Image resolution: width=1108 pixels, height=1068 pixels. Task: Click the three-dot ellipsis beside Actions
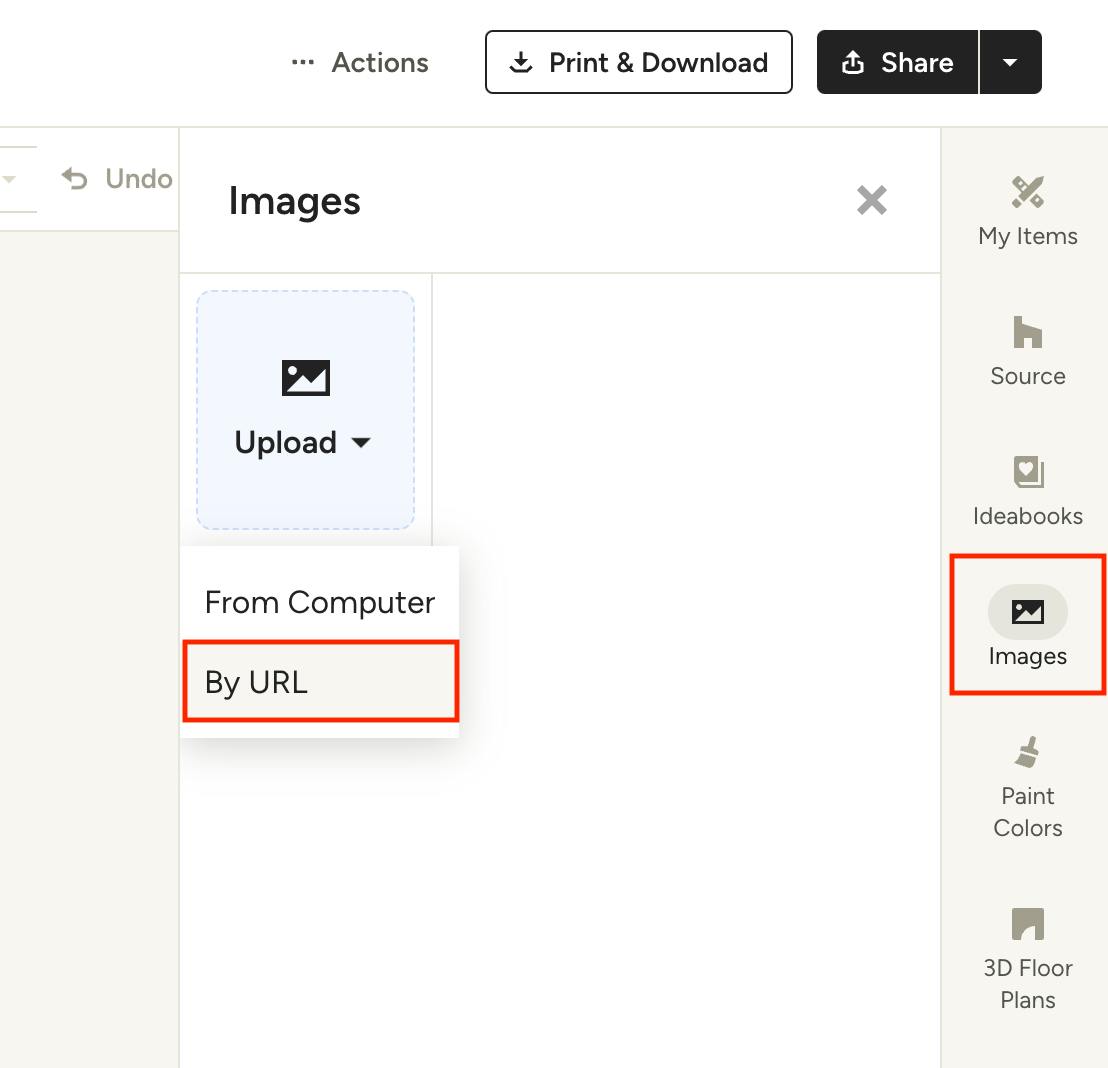[x=302, y=63]
